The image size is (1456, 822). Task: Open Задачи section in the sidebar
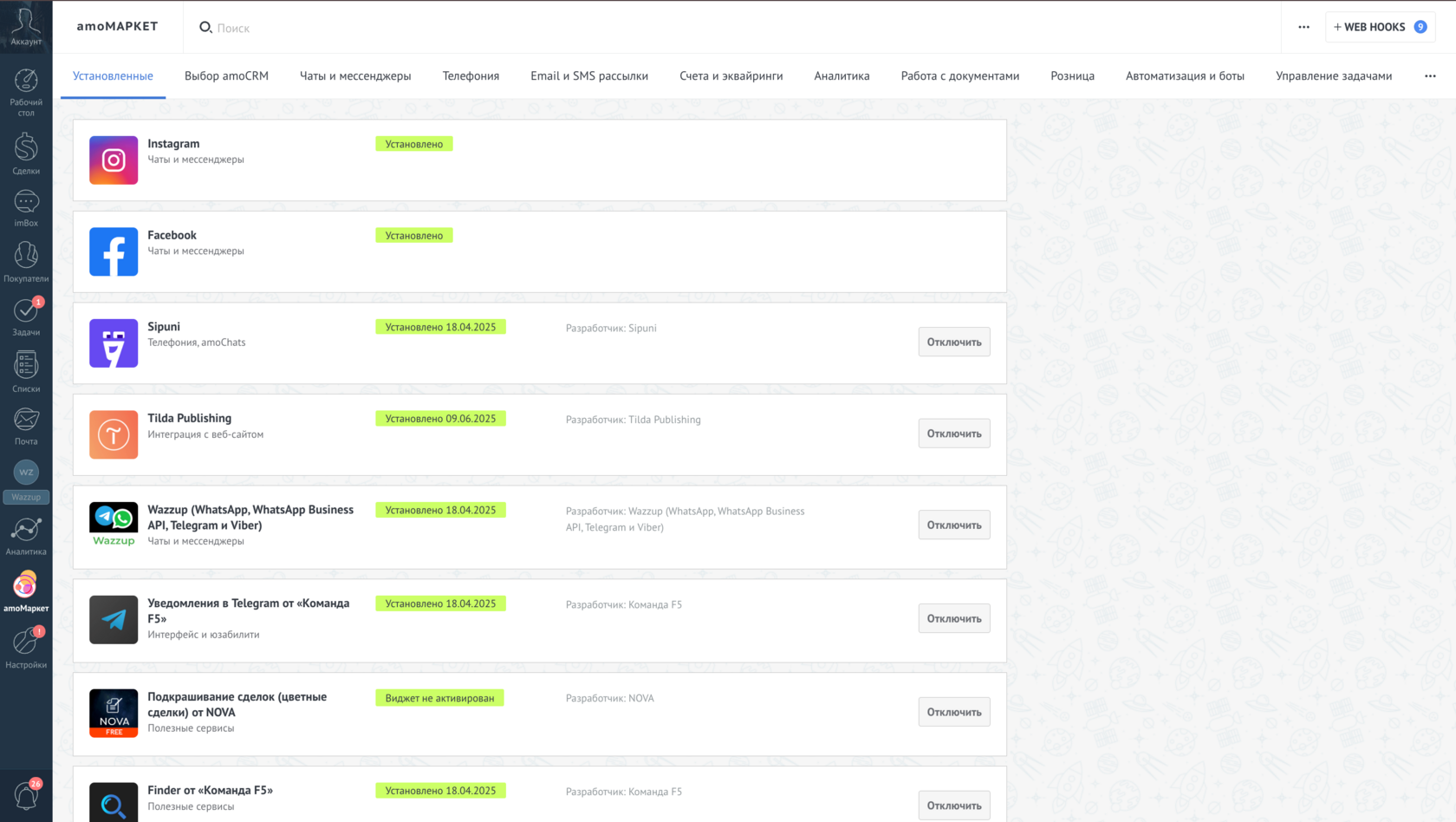[26, 316]
